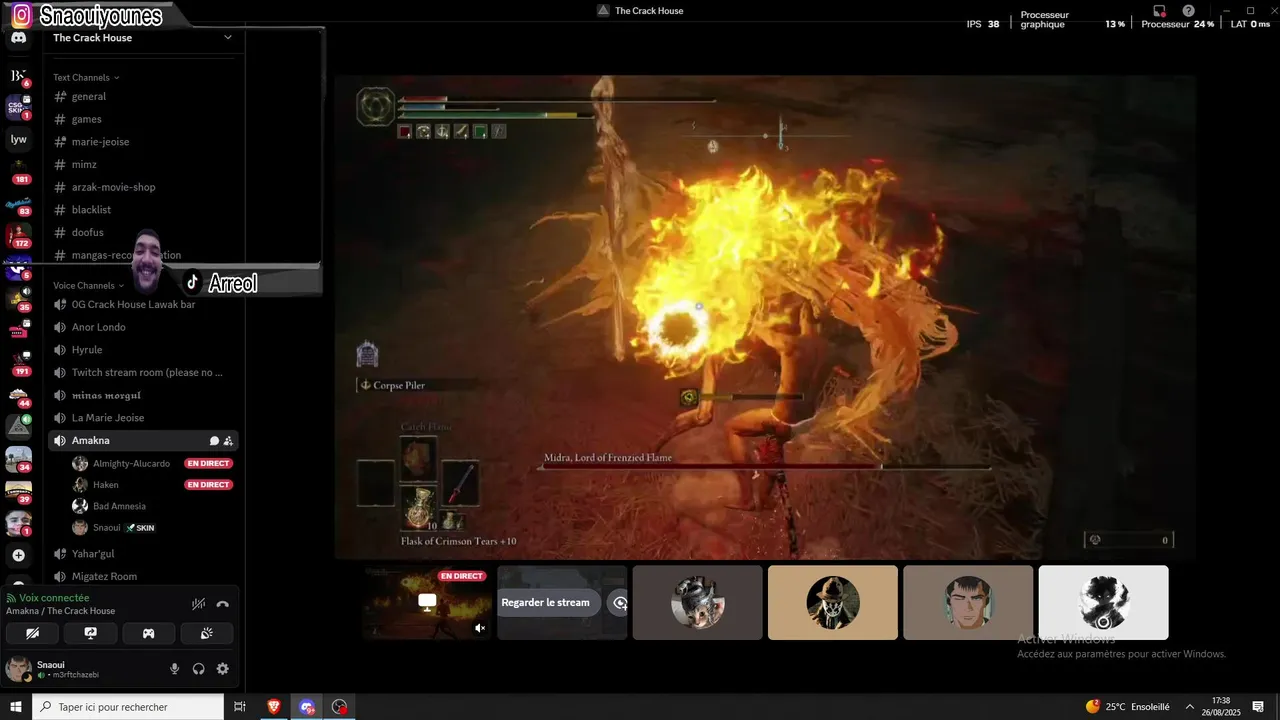Open server icon with 83 badge
Viewport: 1280px width, 720px height.
pyautogui.click(x=18, y=203)
